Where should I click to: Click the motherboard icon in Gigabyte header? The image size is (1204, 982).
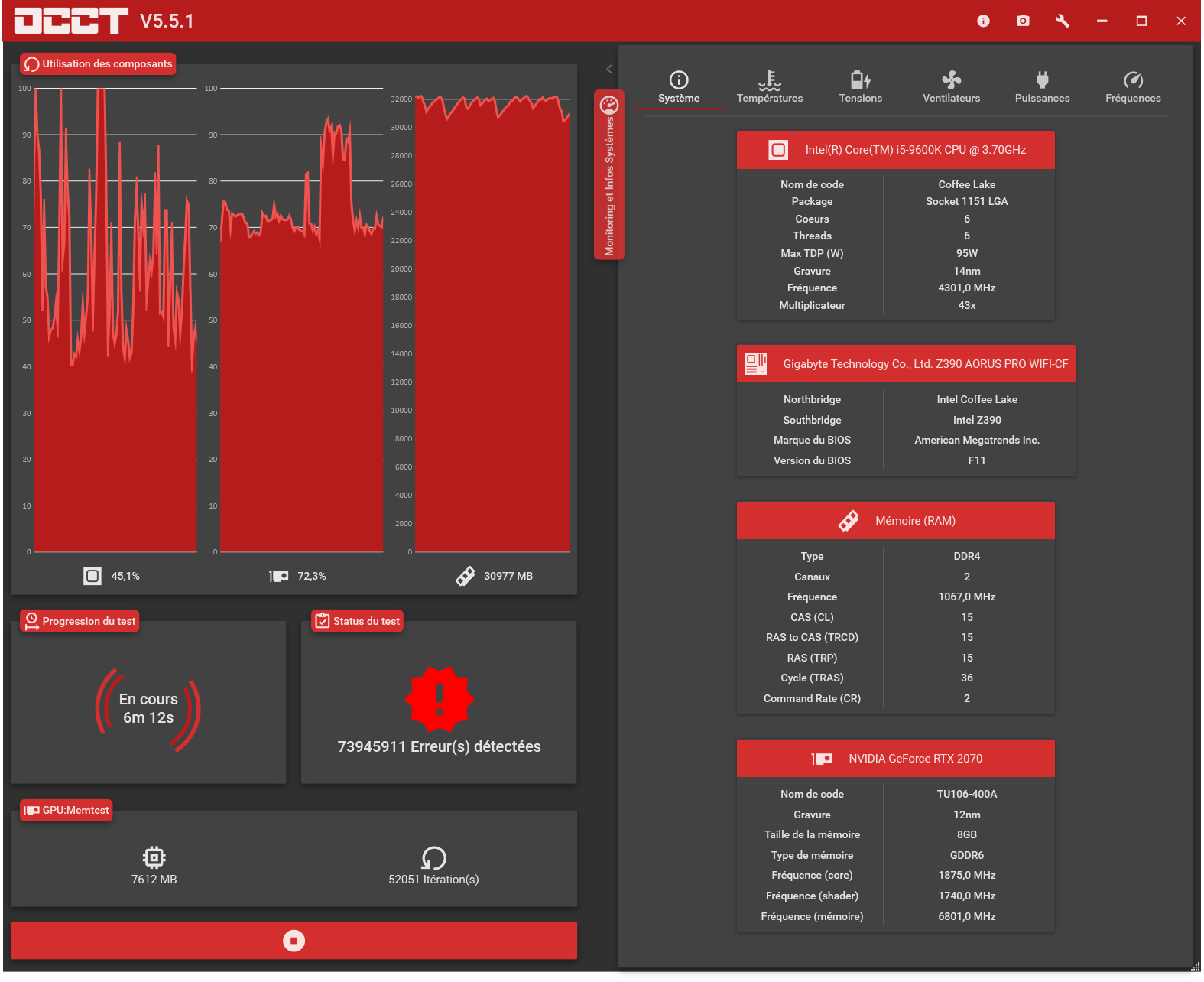[756, 364]
